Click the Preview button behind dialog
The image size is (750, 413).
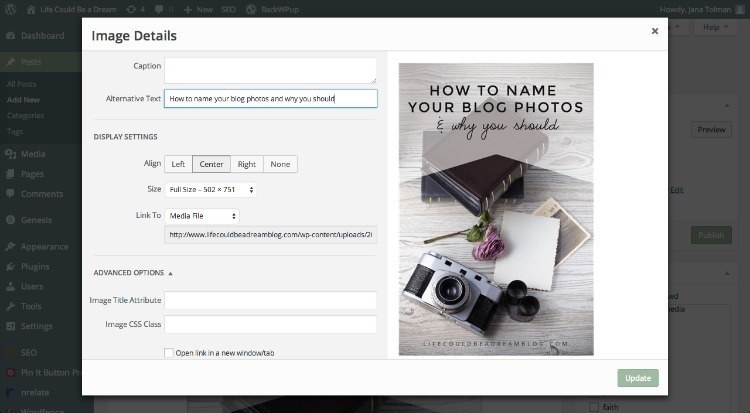click(711, 130)
